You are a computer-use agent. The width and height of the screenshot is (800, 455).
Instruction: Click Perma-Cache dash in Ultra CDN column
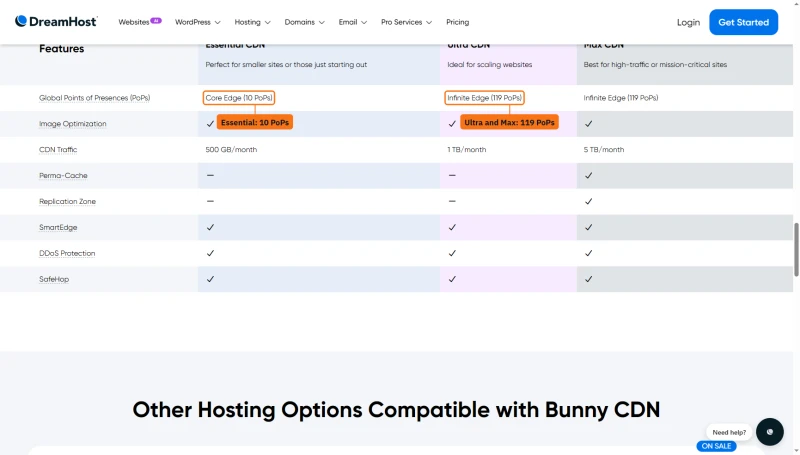(452, 175)
